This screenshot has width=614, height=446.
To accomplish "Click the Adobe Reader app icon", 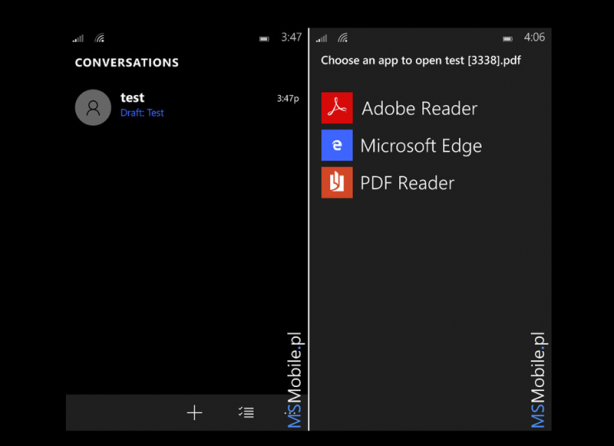I will coord(337,108).
